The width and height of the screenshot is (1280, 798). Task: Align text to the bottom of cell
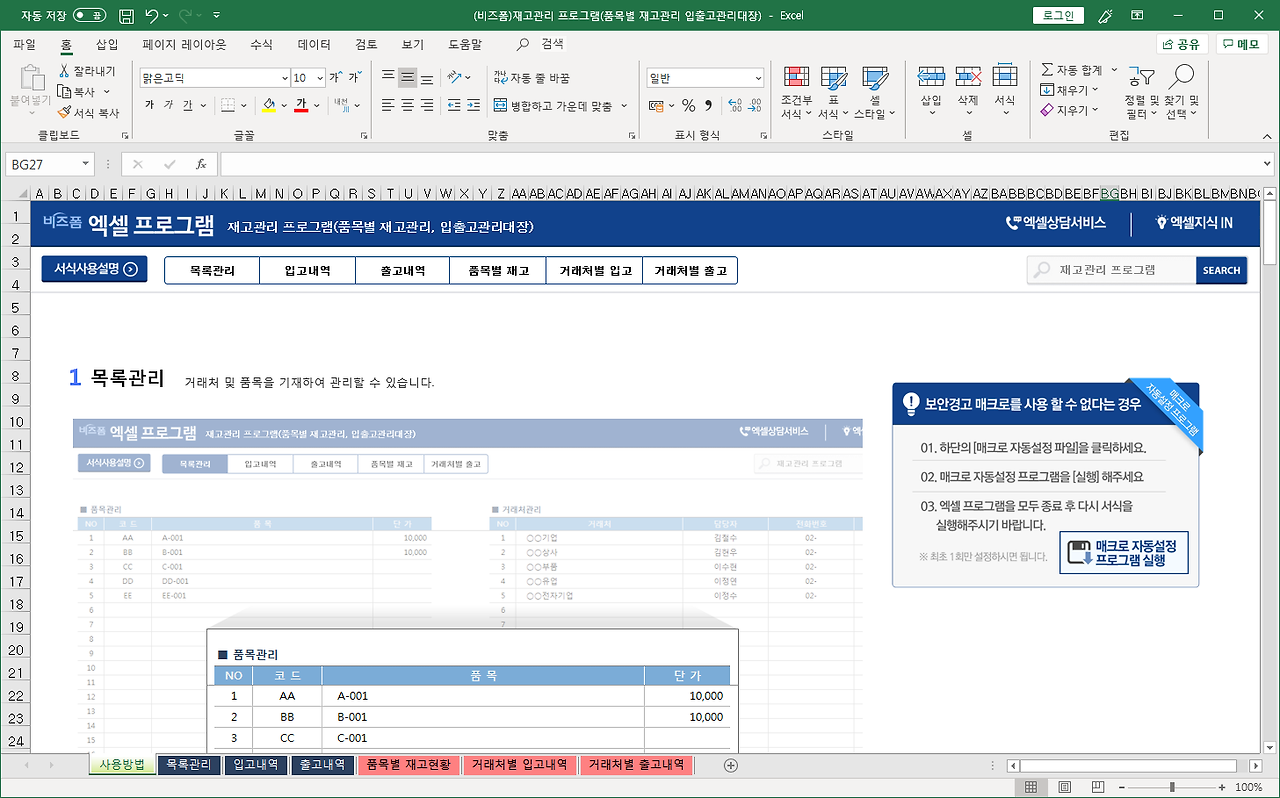pos(426,78)
